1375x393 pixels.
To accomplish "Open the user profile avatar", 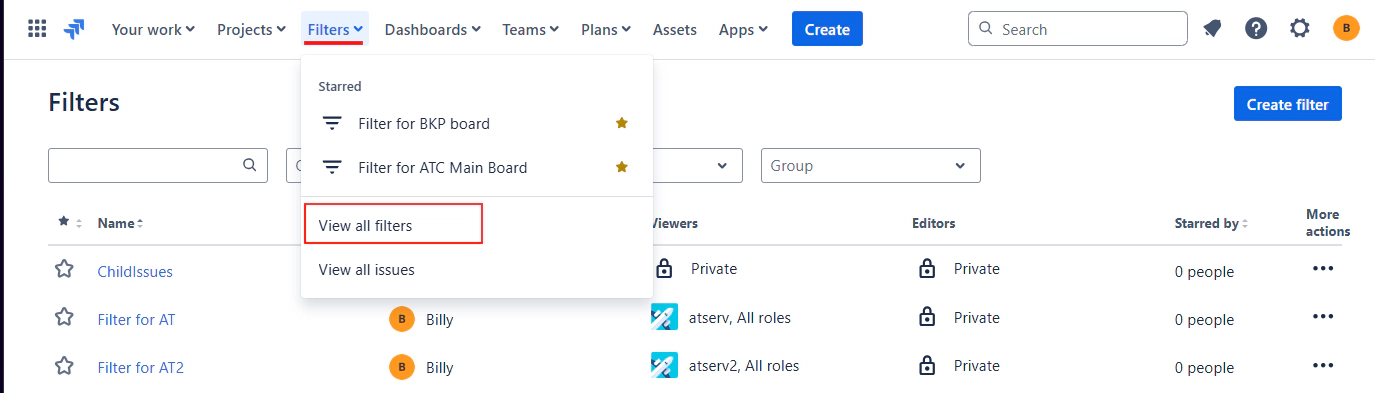I will click(1346, 29).
